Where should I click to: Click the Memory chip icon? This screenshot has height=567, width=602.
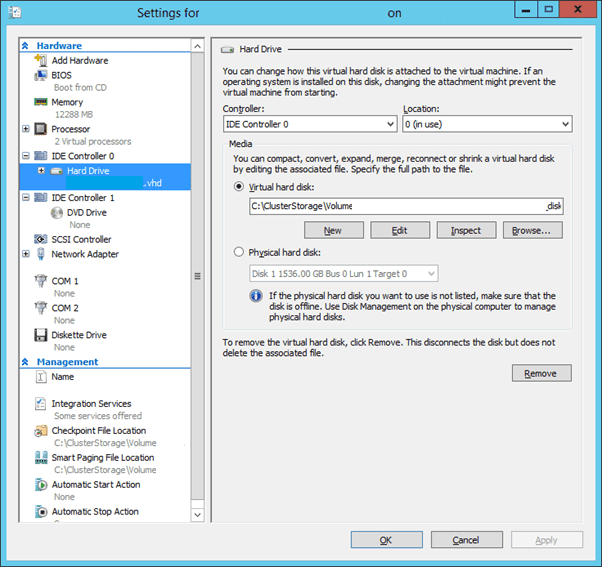(x=40, y=102)
